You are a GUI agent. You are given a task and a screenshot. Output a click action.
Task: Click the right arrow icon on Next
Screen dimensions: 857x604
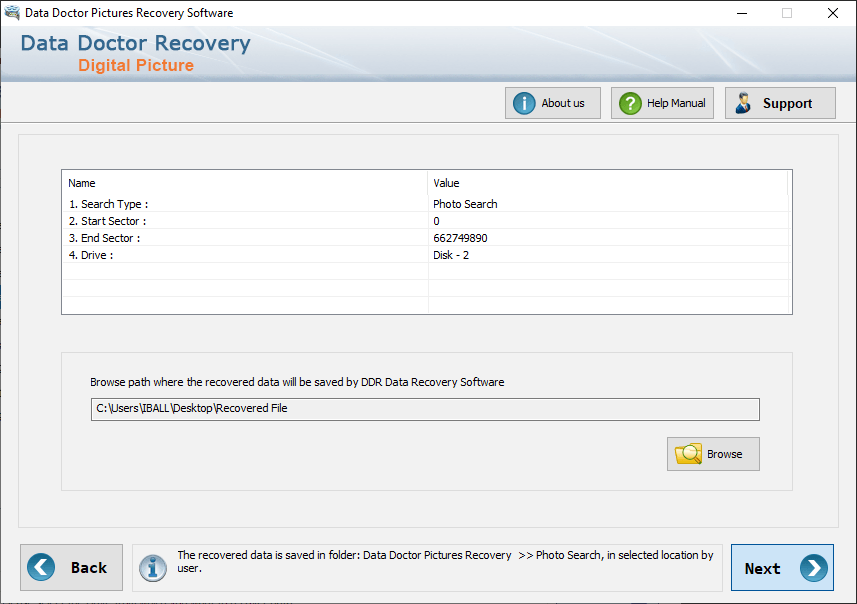pos(813,568)
